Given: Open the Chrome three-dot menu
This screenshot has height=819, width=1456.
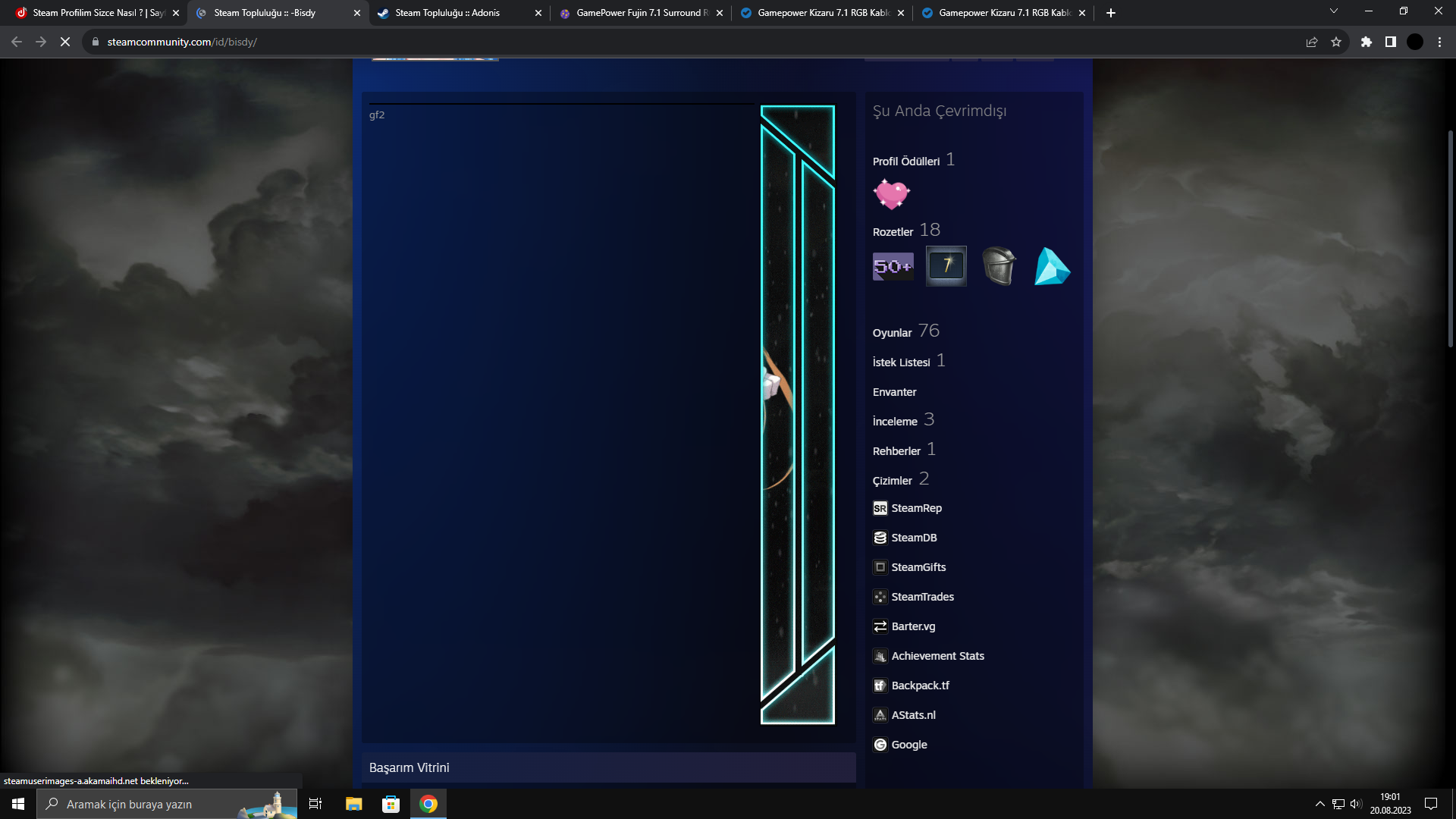Looking at the screenshot, I should tap(1439, 42).
